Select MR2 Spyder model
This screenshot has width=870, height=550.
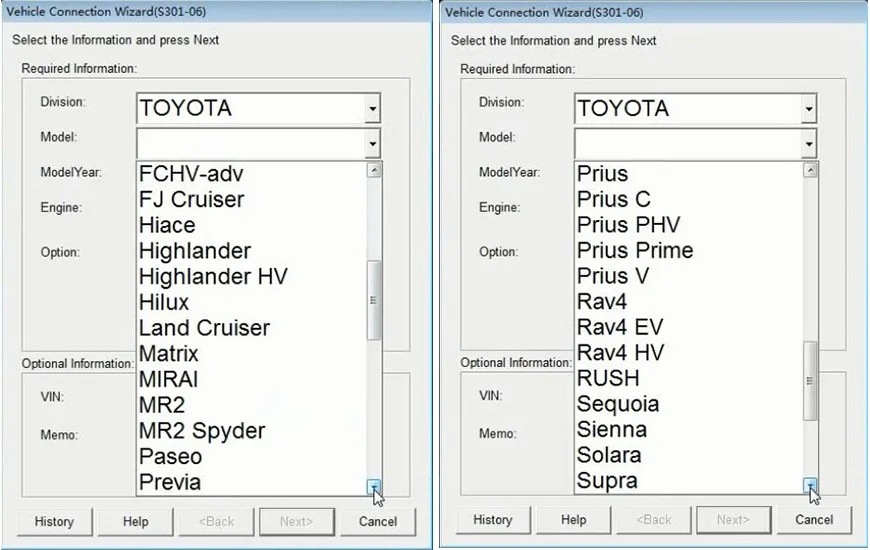click(x=251, y=431)
